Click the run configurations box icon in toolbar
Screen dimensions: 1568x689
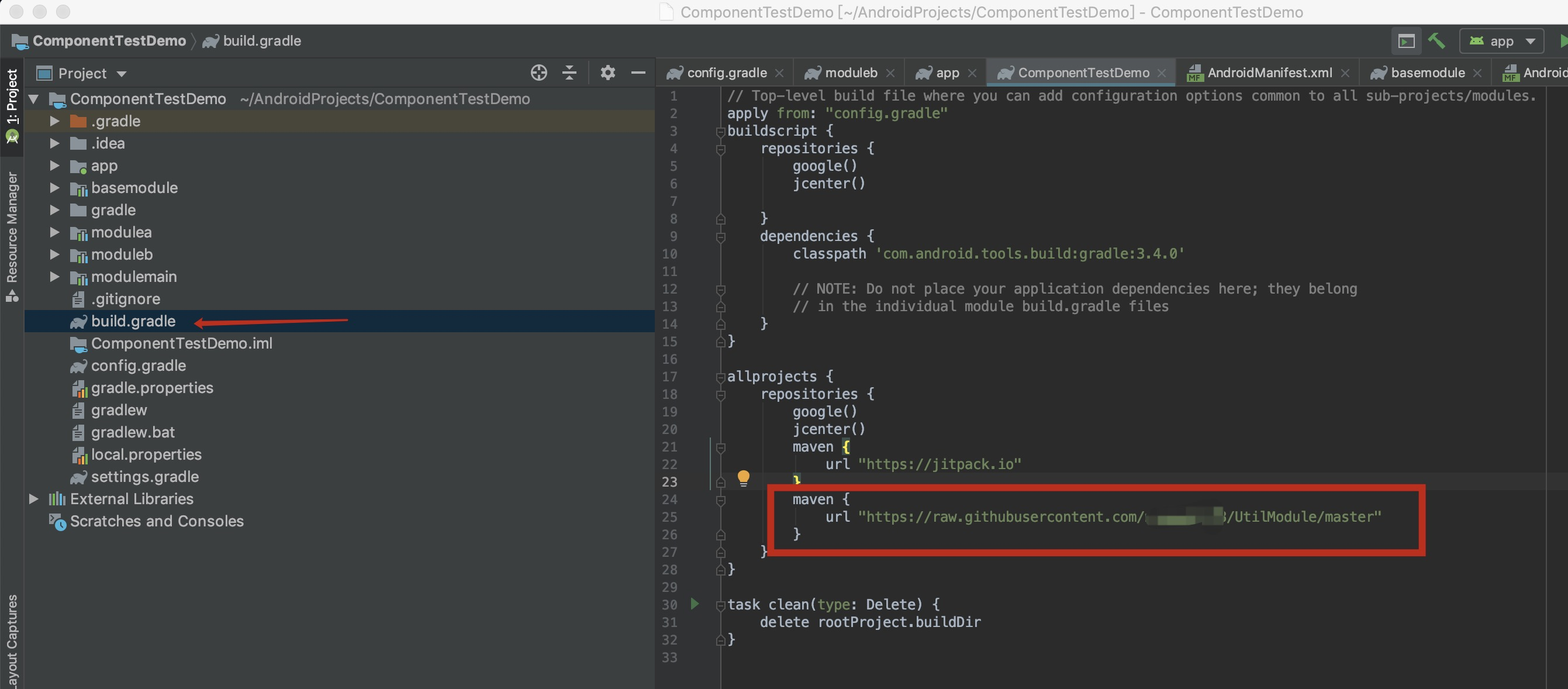pos(1406,42)
